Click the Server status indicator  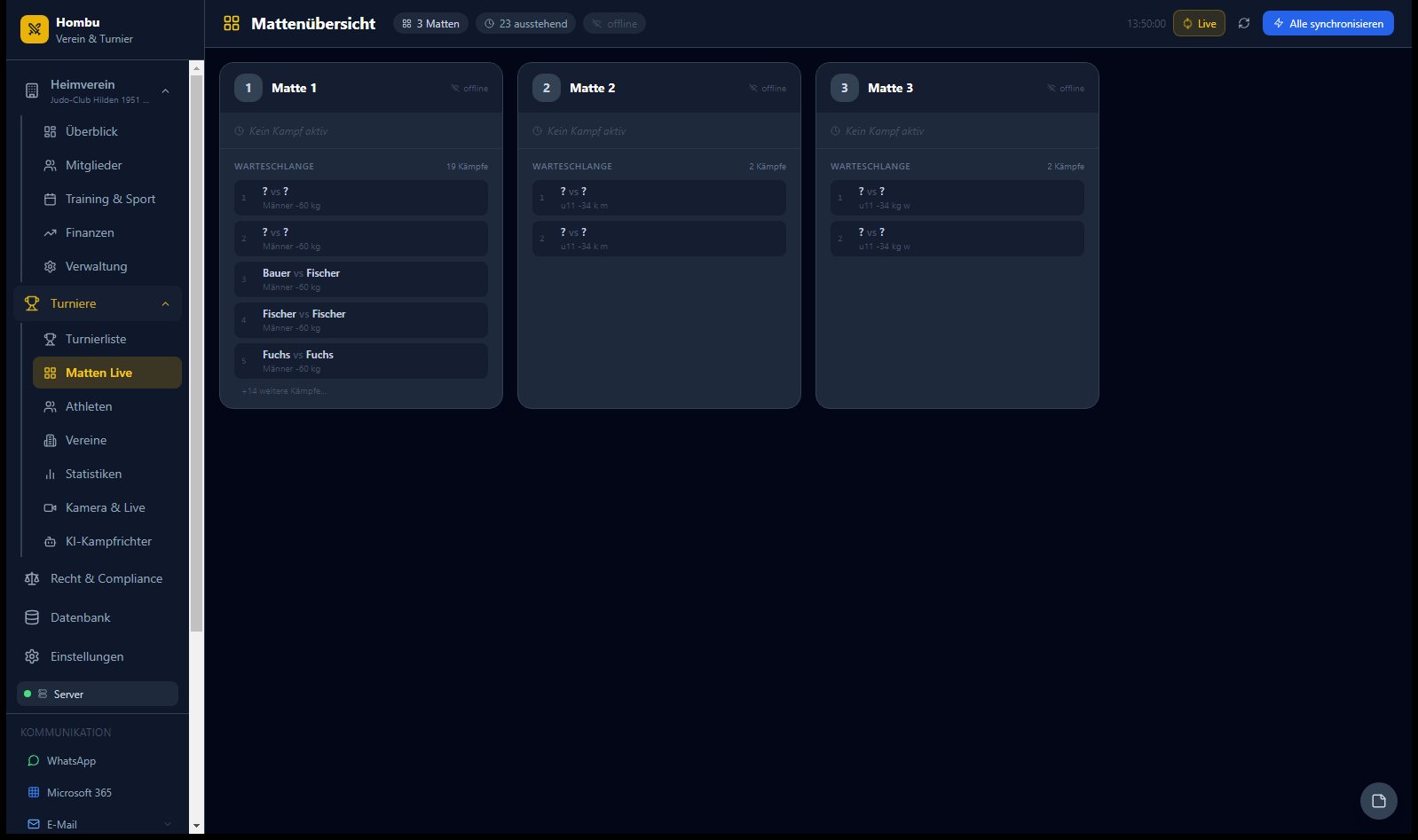point(98,694)
